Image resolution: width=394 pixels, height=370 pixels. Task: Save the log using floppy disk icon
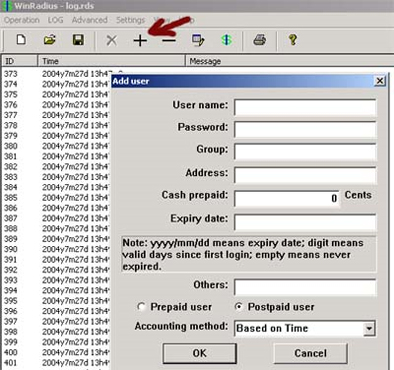(78, 40)
